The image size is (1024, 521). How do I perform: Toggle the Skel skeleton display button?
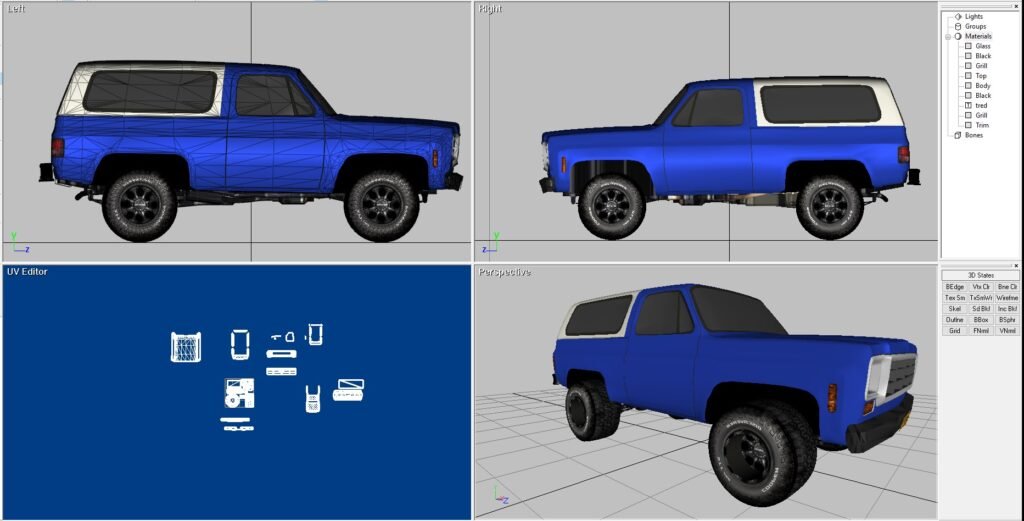pyautogui.click(x=954, y=308)
